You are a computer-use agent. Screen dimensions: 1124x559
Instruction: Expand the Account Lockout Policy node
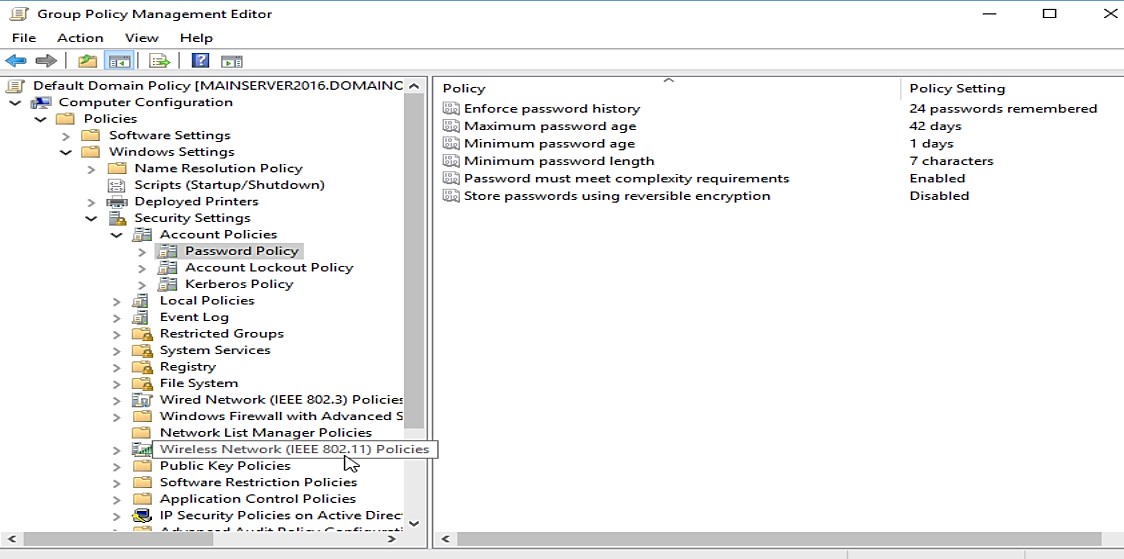pos(142,268)
